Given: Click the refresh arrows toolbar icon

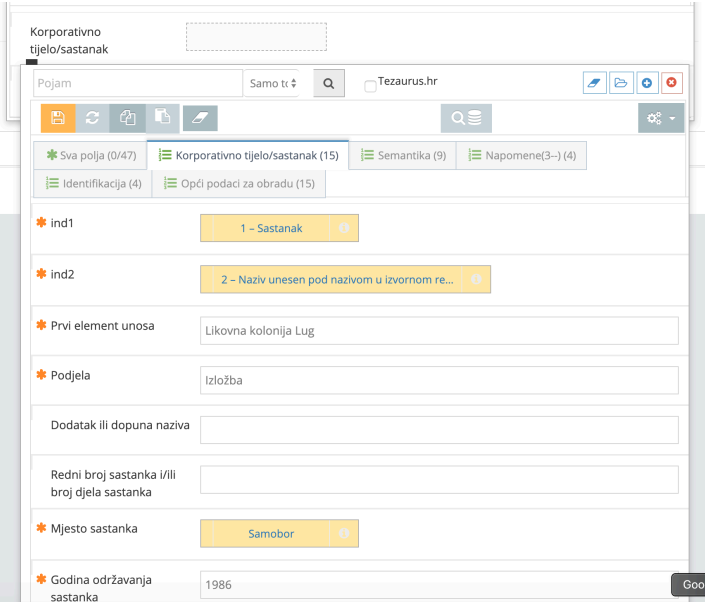Looking at the screenshot, I should pos(92,118).
